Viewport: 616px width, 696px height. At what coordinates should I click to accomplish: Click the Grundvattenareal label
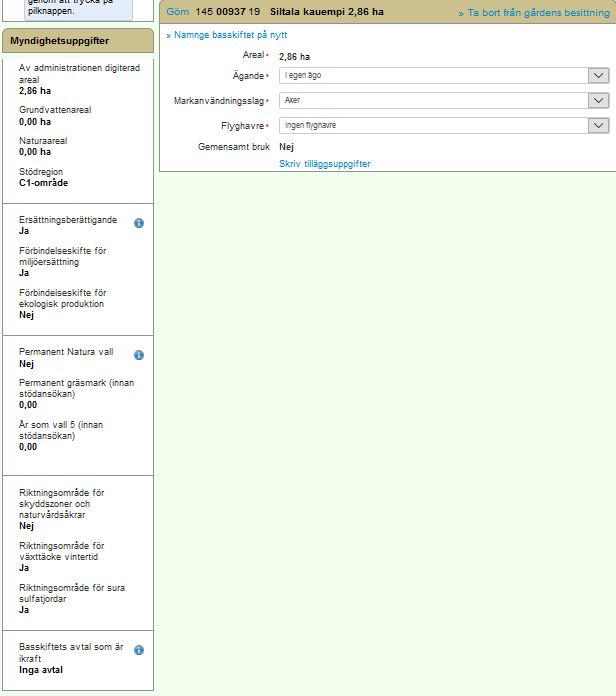pyautogui.click(x=55, y=110)
